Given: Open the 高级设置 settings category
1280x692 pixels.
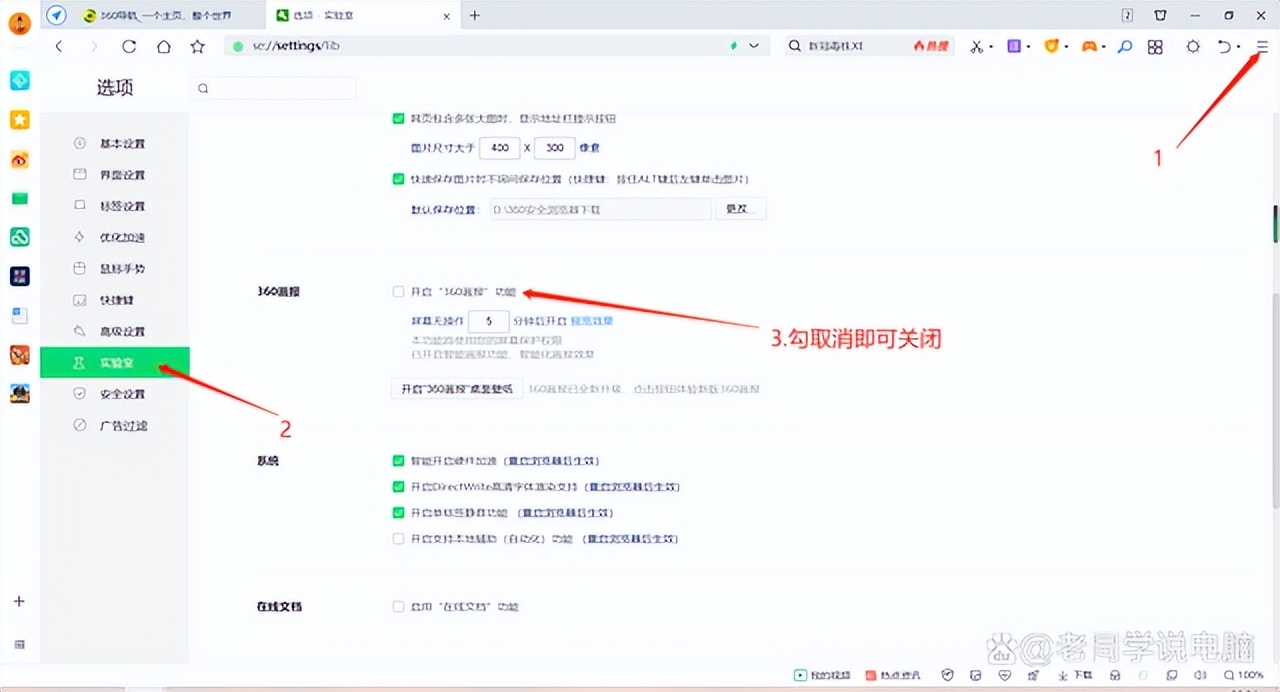Looking at the screenshot, I should [114, 331].
